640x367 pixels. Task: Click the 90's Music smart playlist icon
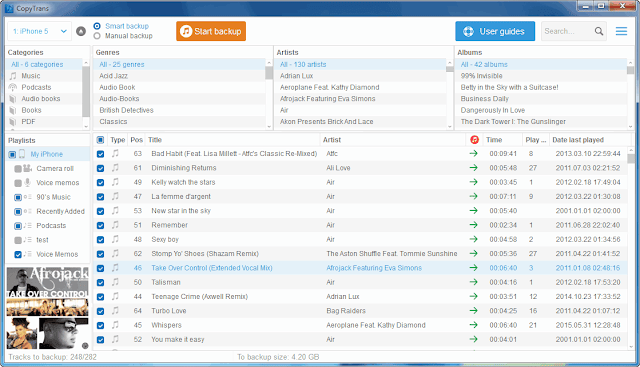click(27, 197)
